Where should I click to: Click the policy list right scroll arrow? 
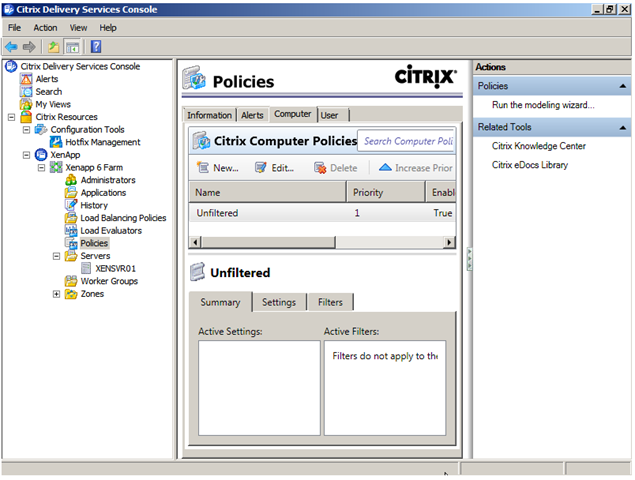449,242
